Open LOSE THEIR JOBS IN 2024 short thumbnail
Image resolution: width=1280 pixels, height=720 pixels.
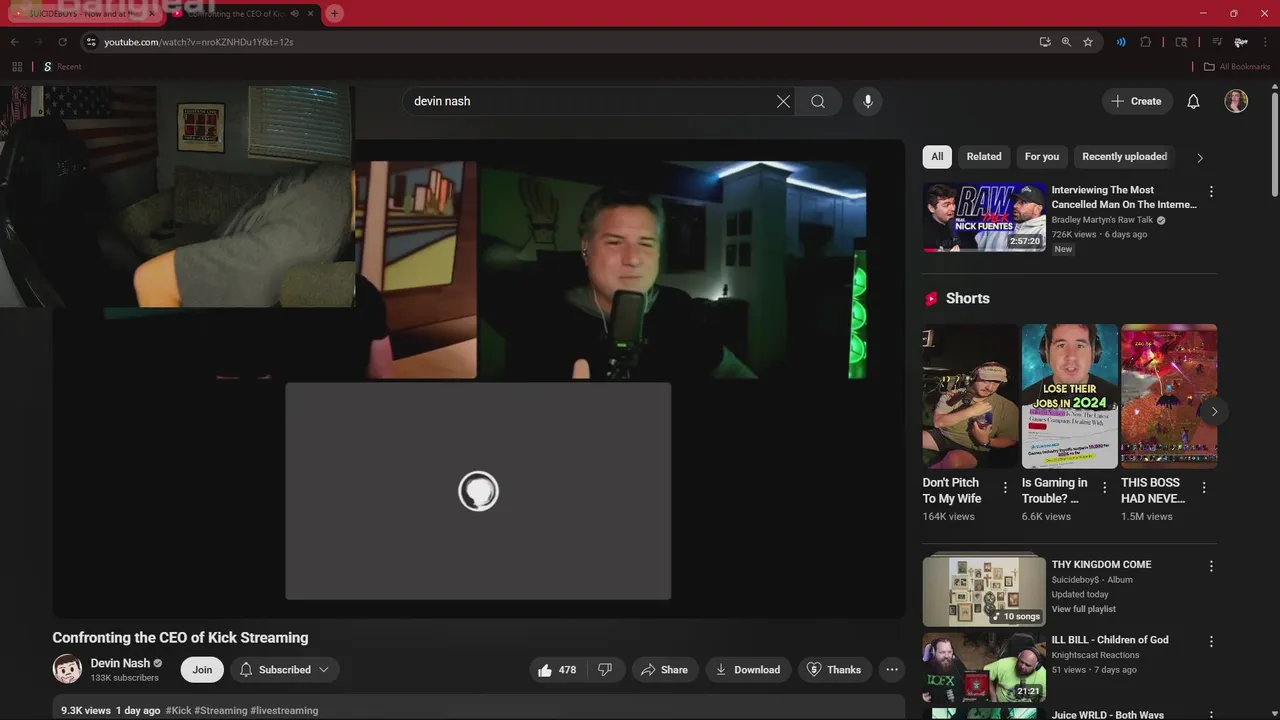[1069, 396]
